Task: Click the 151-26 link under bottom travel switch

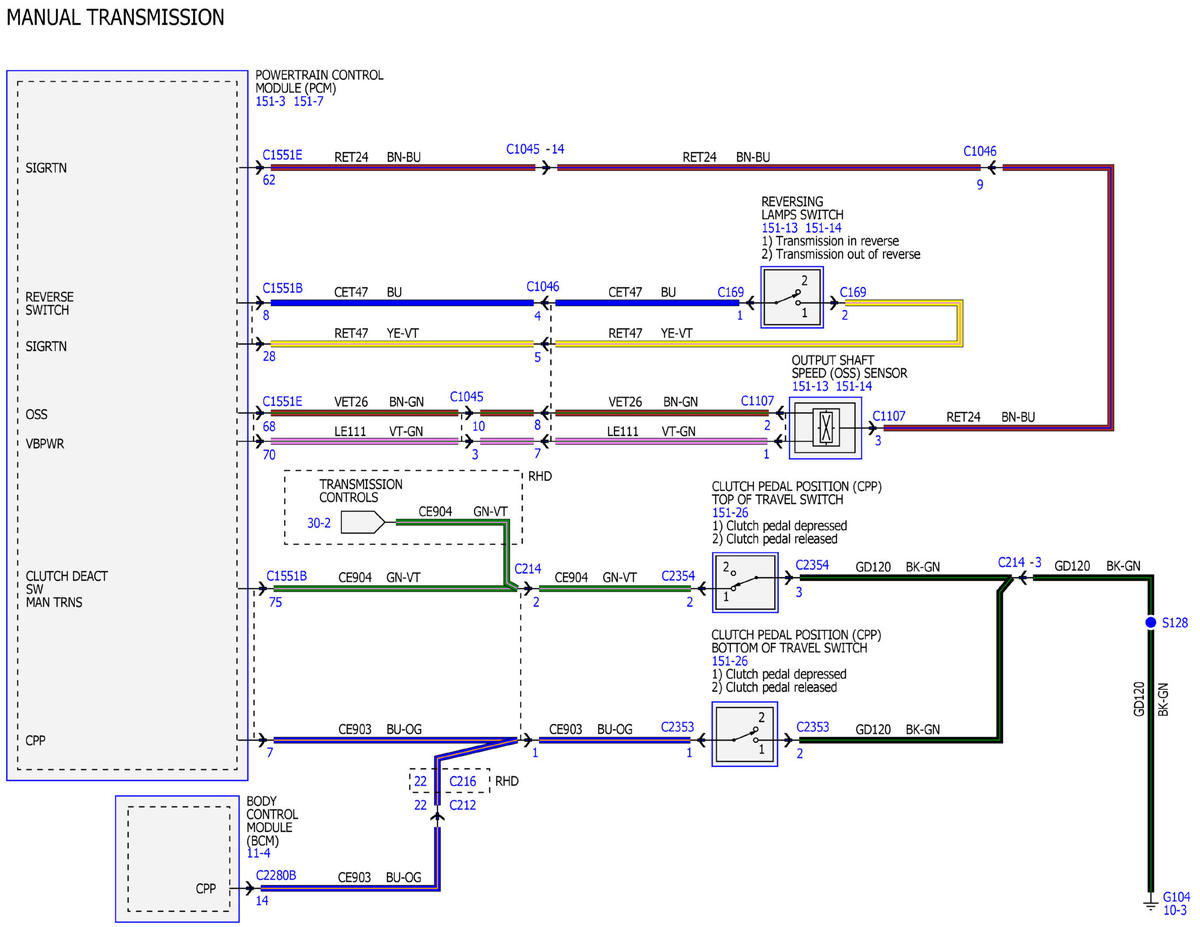Action: 729,661
